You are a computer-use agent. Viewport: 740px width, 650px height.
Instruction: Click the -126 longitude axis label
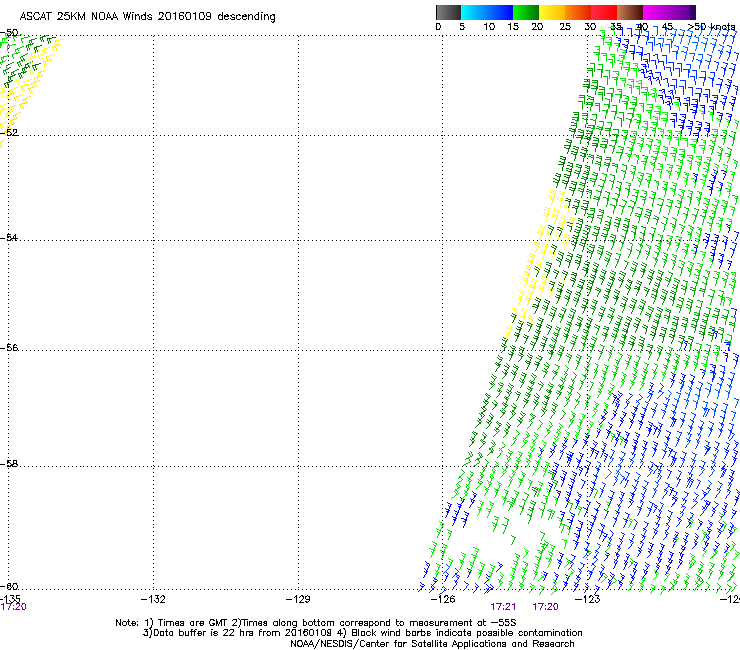(x=443, y=599)
